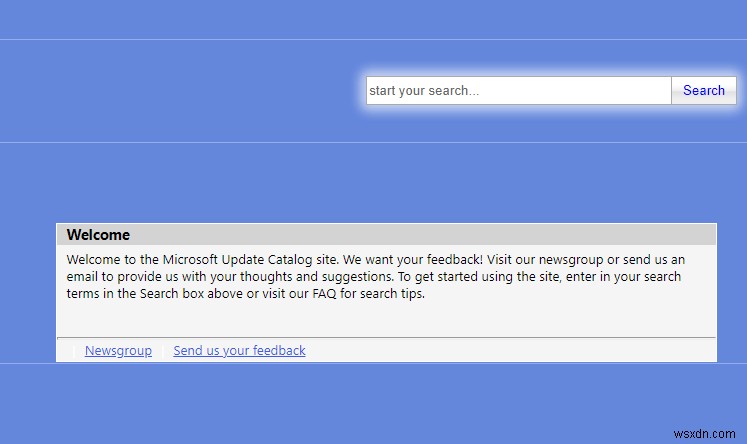This screenshot has width=747, height=444.
Task: Click the bold Welcome heading
Action: (x=98, y=235)
